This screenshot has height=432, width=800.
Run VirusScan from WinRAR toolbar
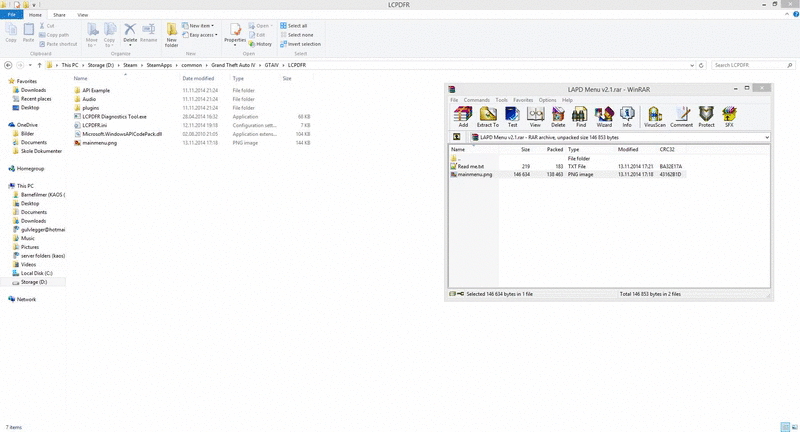pyautogui.click(x=655, y=116)
